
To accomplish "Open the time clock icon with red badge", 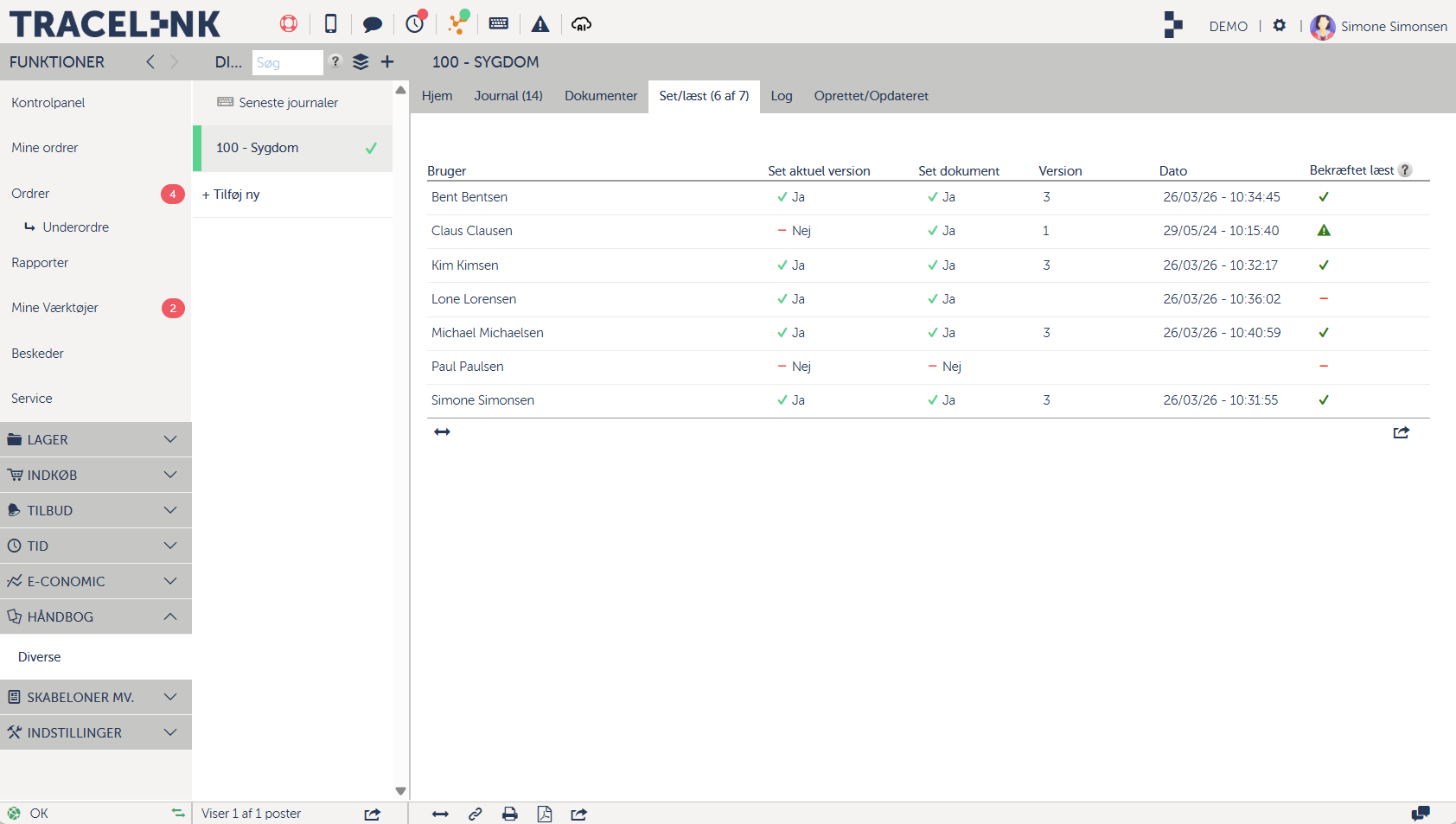I will [415, 23].
